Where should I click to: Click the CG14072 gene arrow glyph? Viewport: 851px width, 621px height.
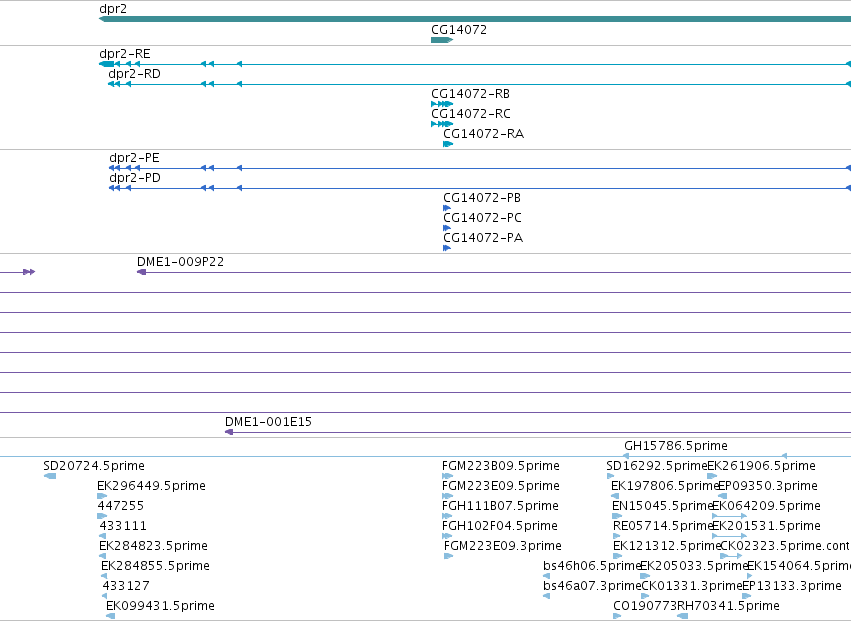(x=442, y=40)
